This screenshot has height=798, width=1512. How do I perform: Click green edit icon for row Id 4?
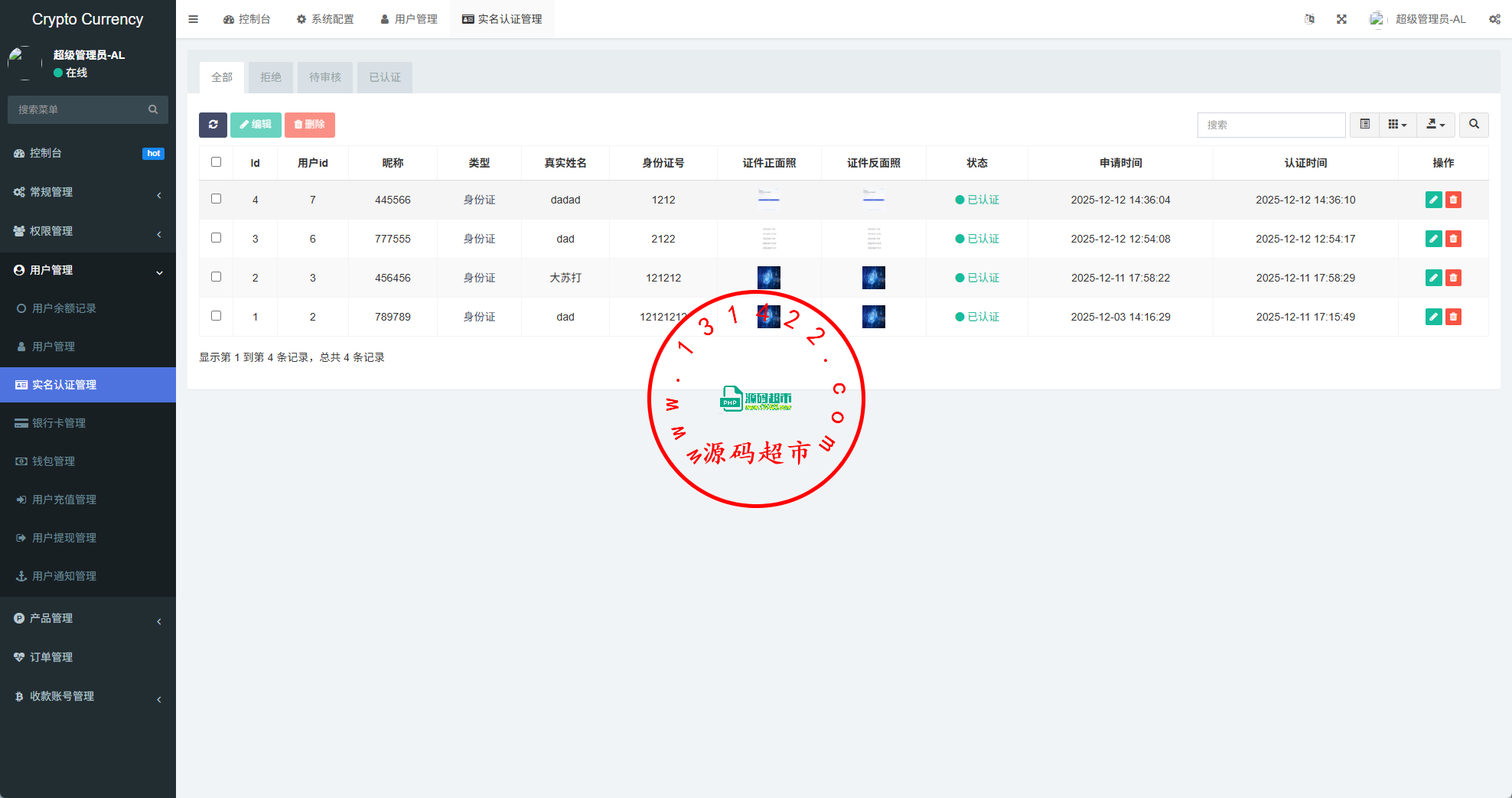click(1433, 200)
